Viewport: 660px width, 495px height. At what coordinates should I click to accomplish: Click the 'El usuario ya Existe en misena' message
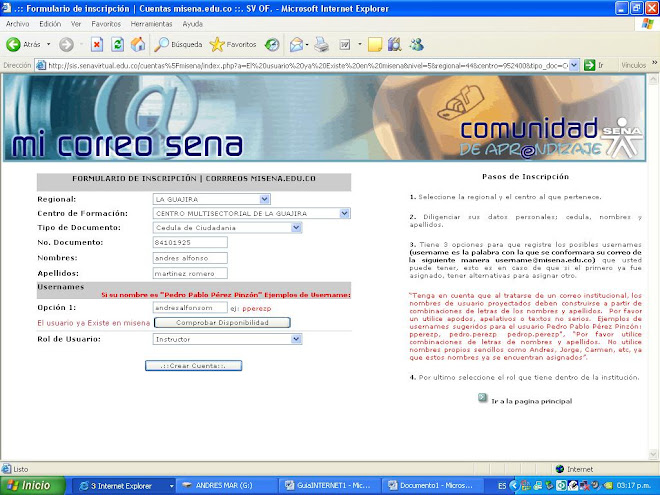point(93,323)
